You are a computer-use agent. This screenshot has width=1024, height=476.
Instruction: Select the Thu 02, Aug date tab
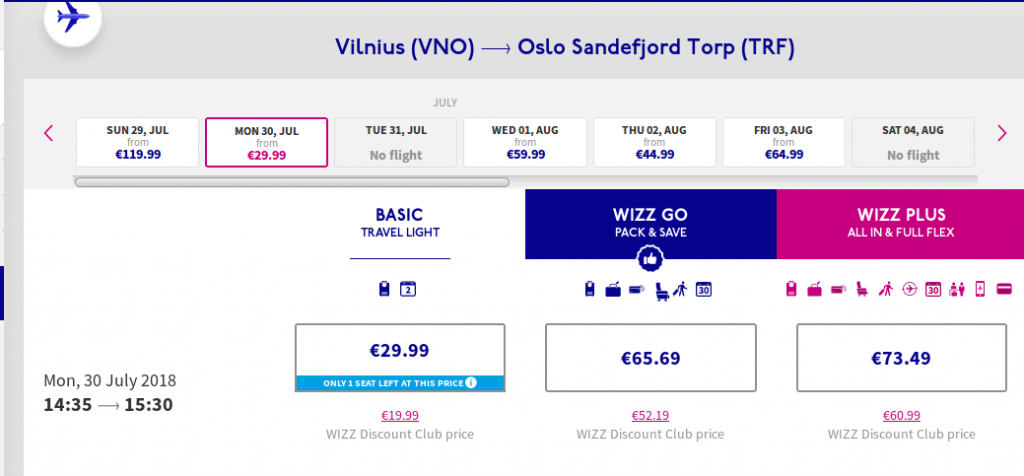[654, 142]
